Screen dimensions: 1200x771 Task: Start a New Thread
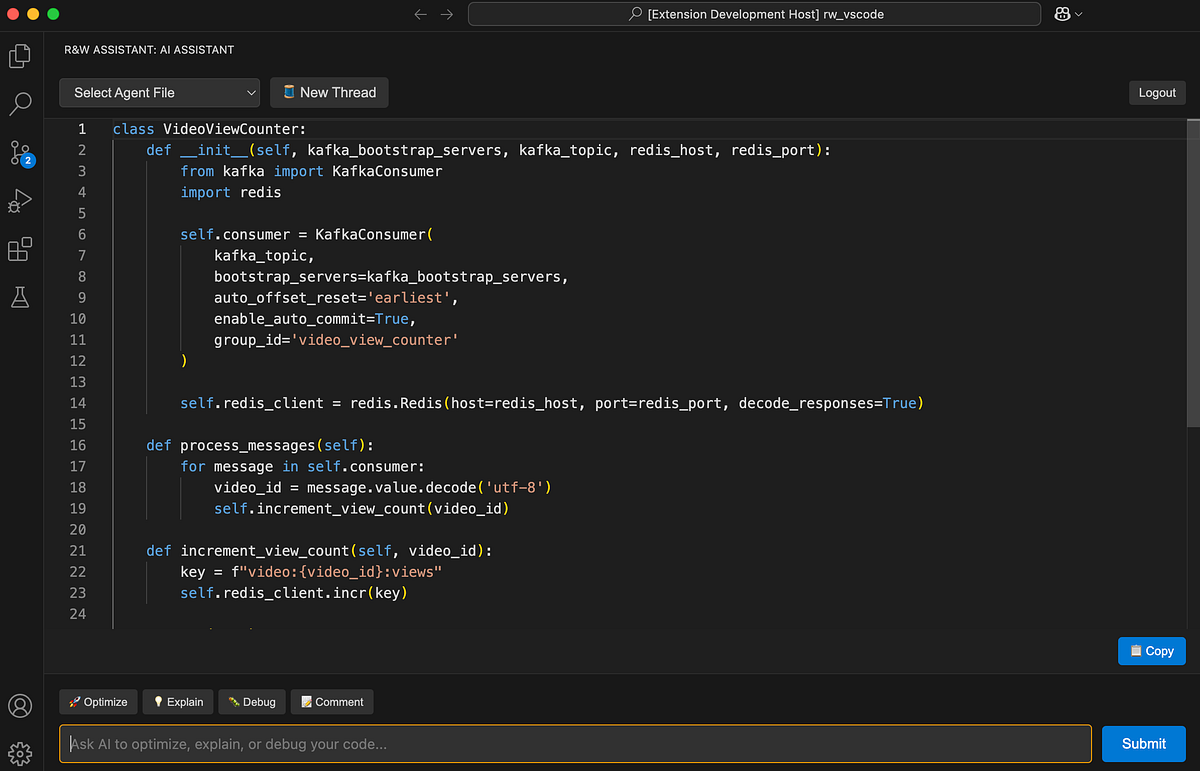329,93
